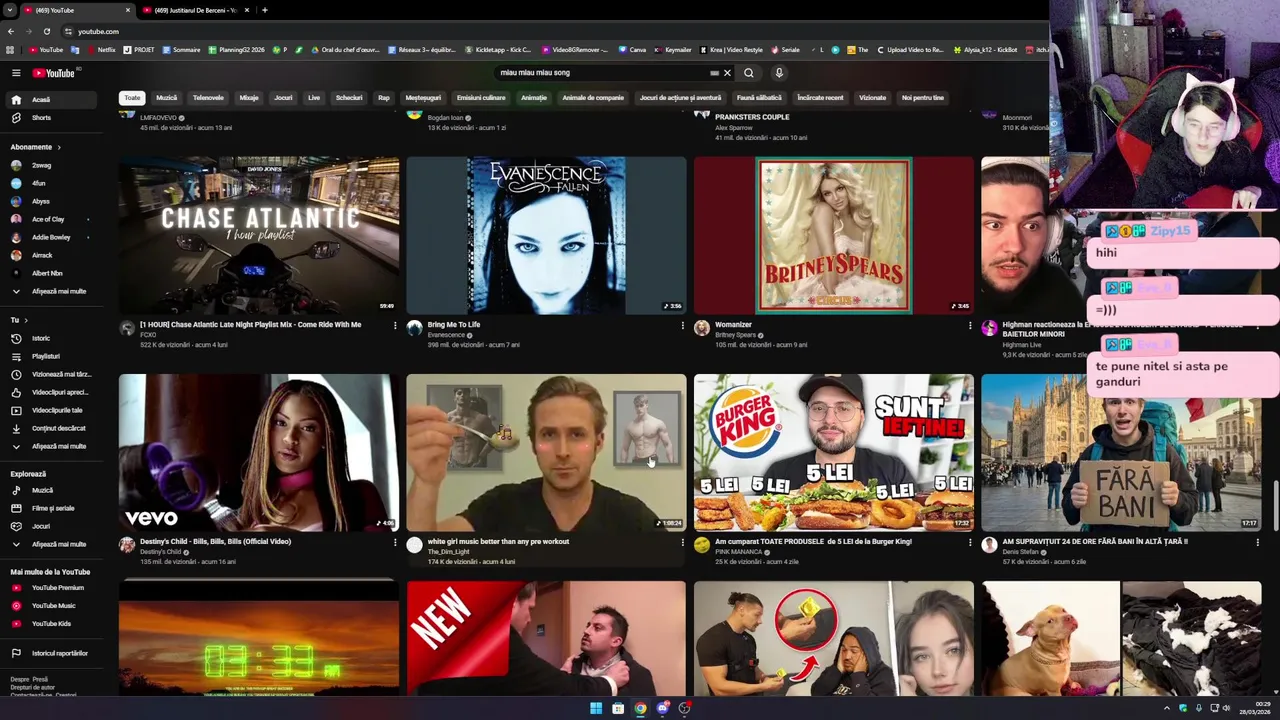Screen dimensions: 1280x720
Task: Expand 'Afișează mai multe' under Explorează
Action: (49, 544)
